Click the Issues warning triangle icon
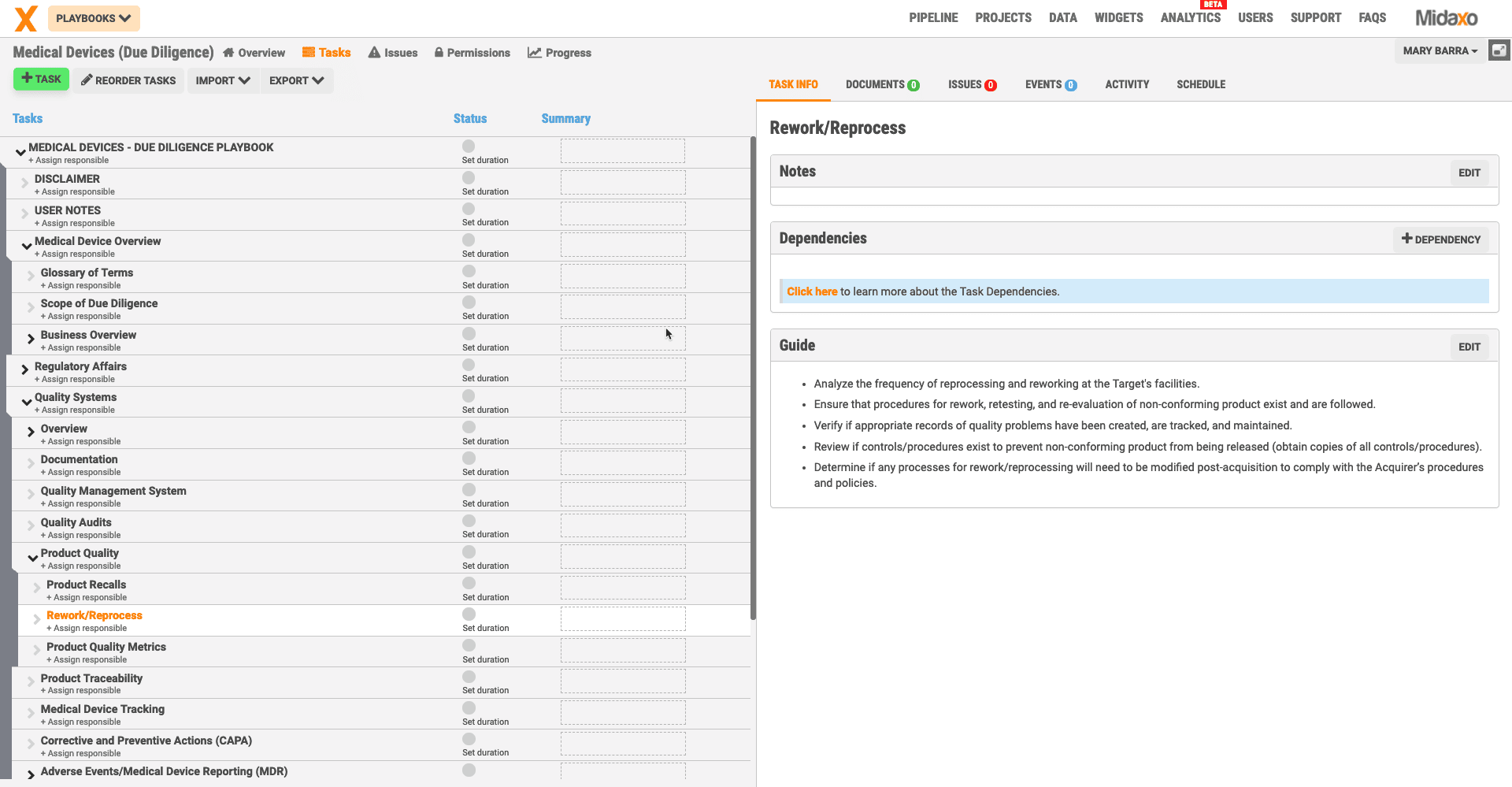 point(374,52)
